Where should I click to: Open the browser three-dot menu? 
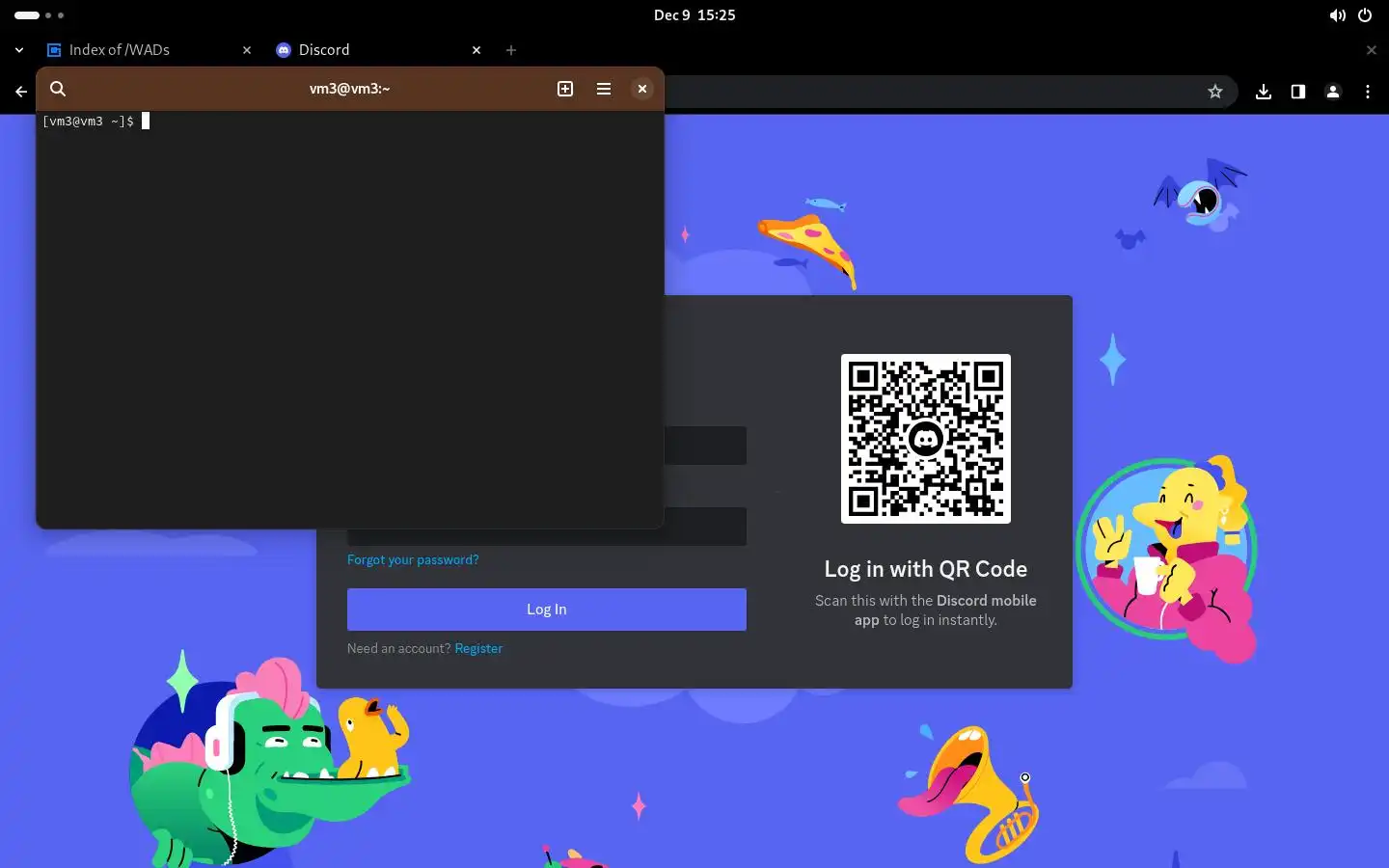point(1368,92)
